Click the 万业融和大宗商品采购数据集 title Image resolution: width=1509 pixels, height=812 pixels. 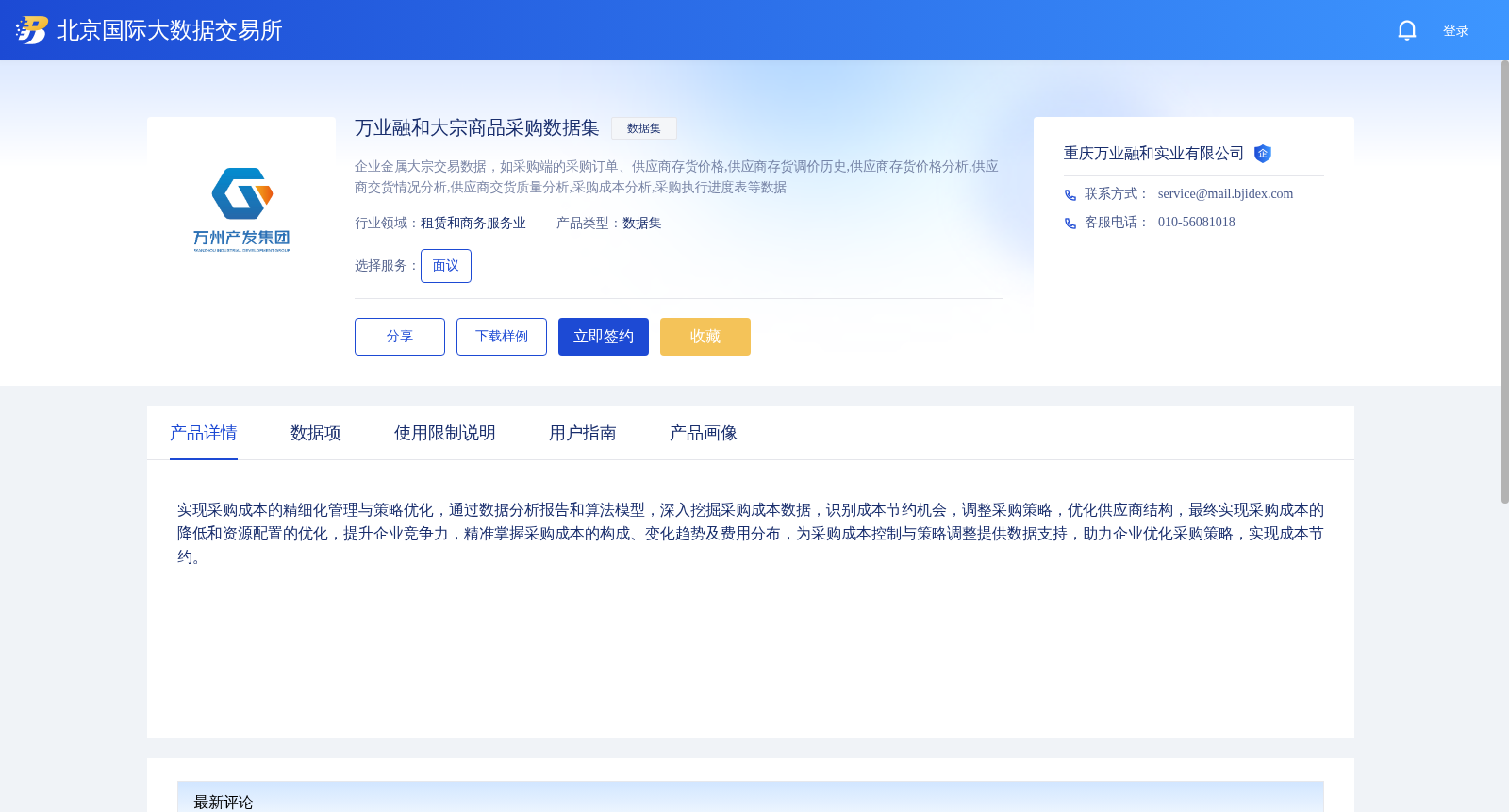[477, 128]
